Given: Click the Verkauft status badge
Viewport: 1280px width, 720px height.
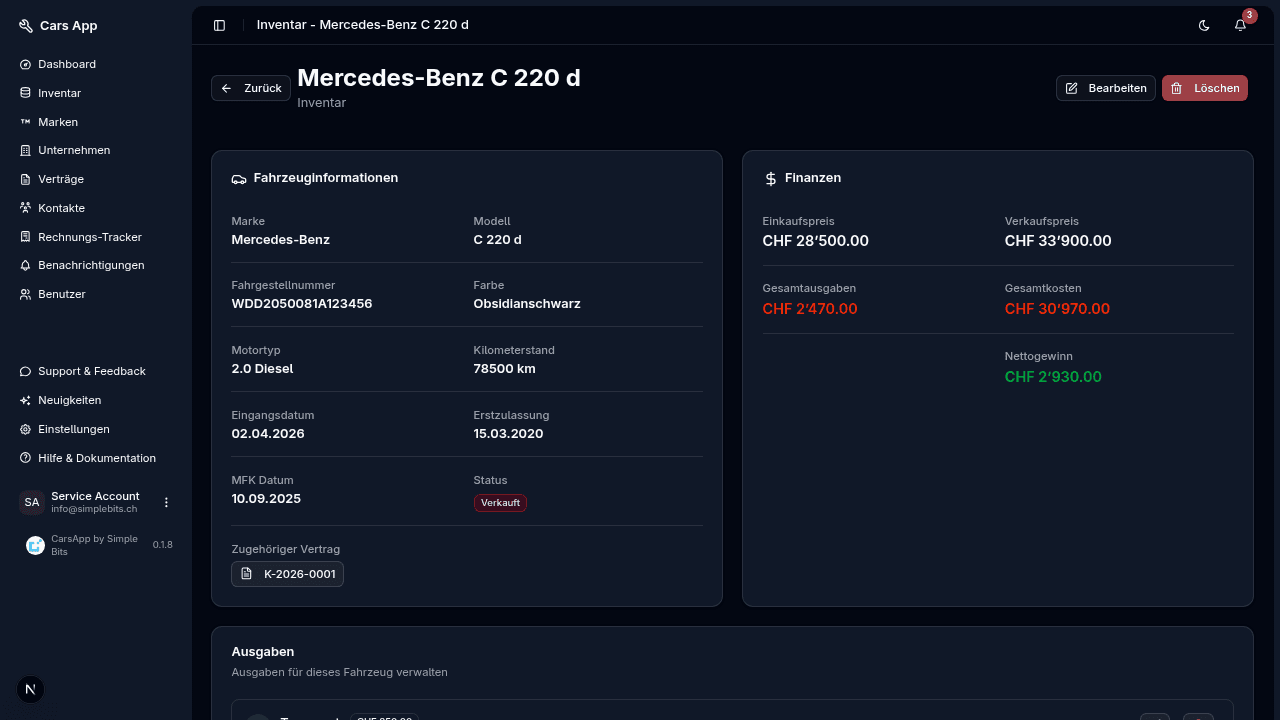Looking at the screenshot, I should pos(500,503).
